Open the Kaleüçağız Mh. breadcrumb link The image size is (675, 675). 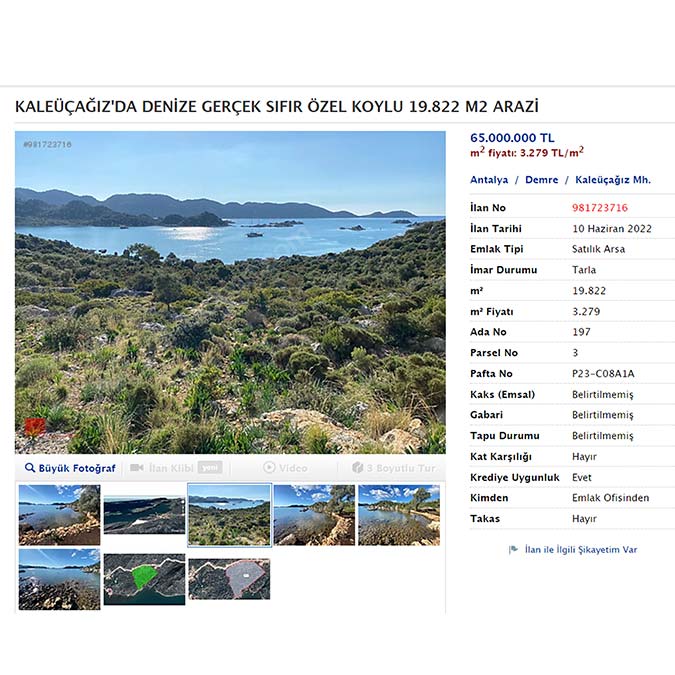coord(613,180)
